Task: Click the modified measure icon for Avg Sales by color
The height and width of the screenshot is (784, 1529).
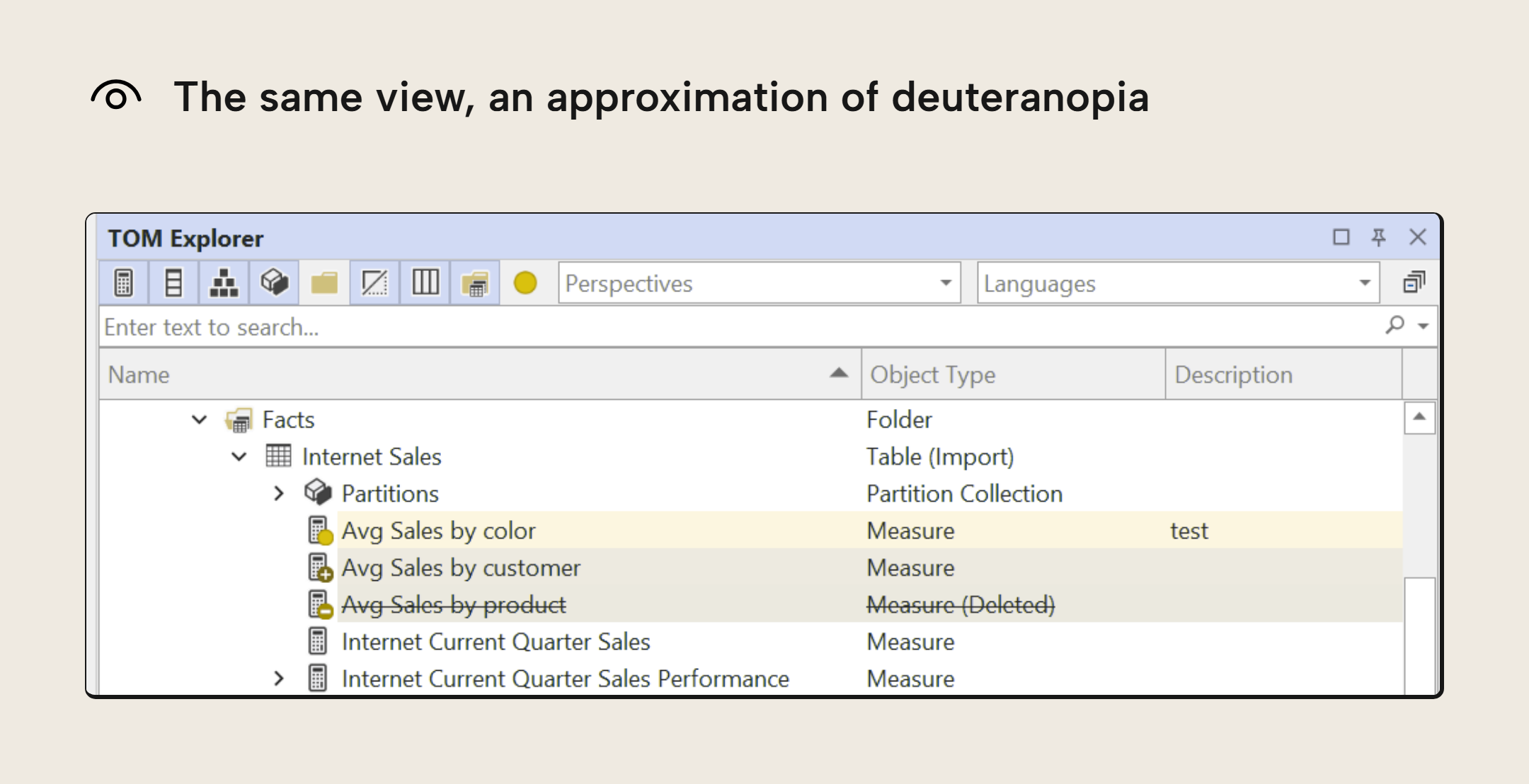Action: [x=320, y=531]
